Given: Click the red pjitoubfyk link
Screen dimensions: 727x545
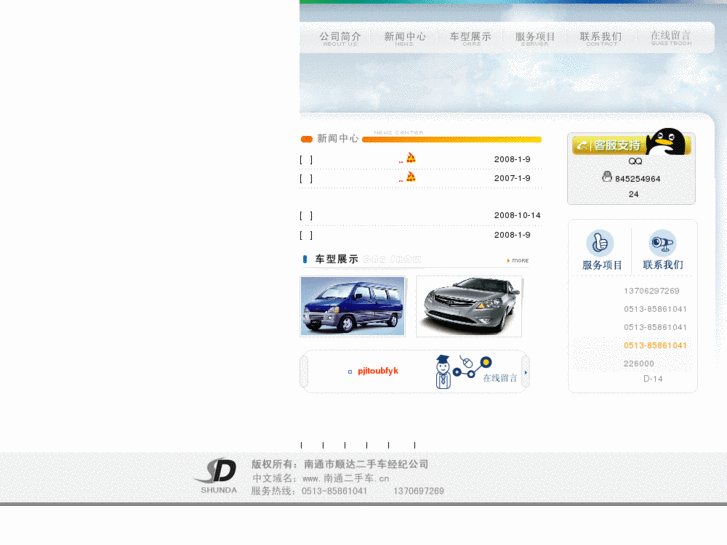Looking at the screenshot, I should [x=378, y=371].
